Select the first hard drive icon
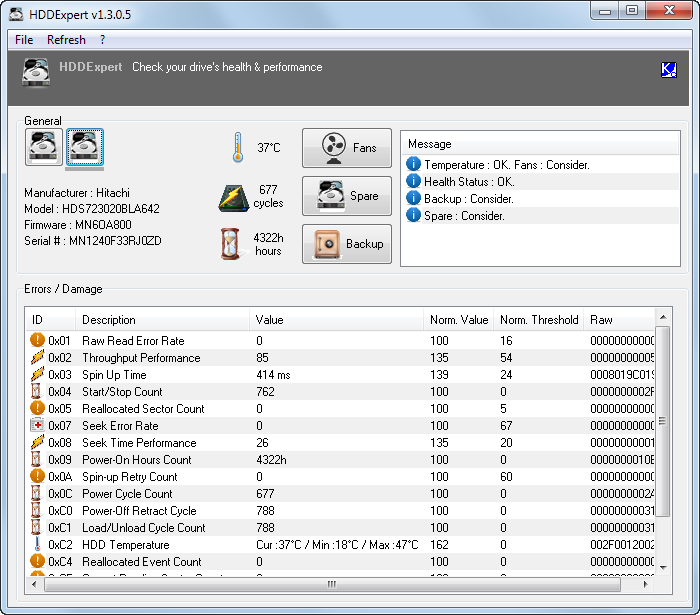This screenshot has width=700, height=615. [x=44, y=147]
